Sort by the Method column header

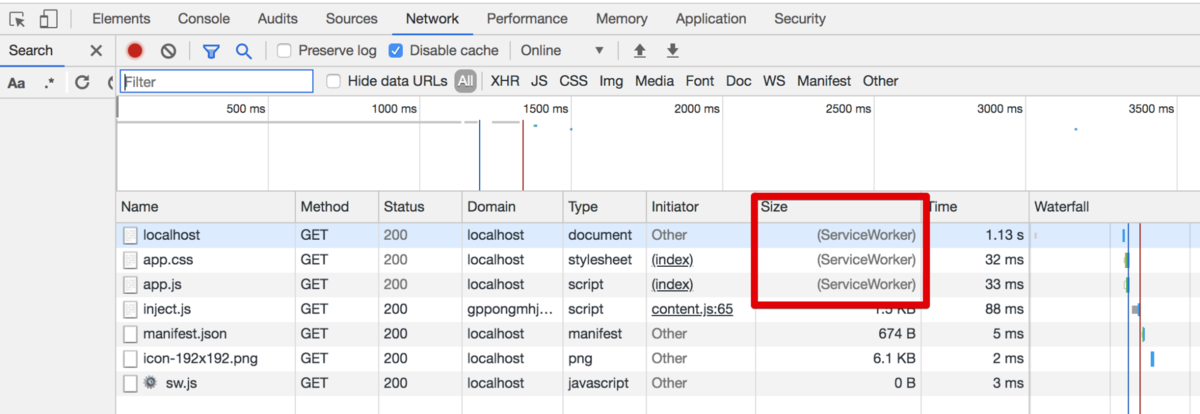click(x=337, y=207)
